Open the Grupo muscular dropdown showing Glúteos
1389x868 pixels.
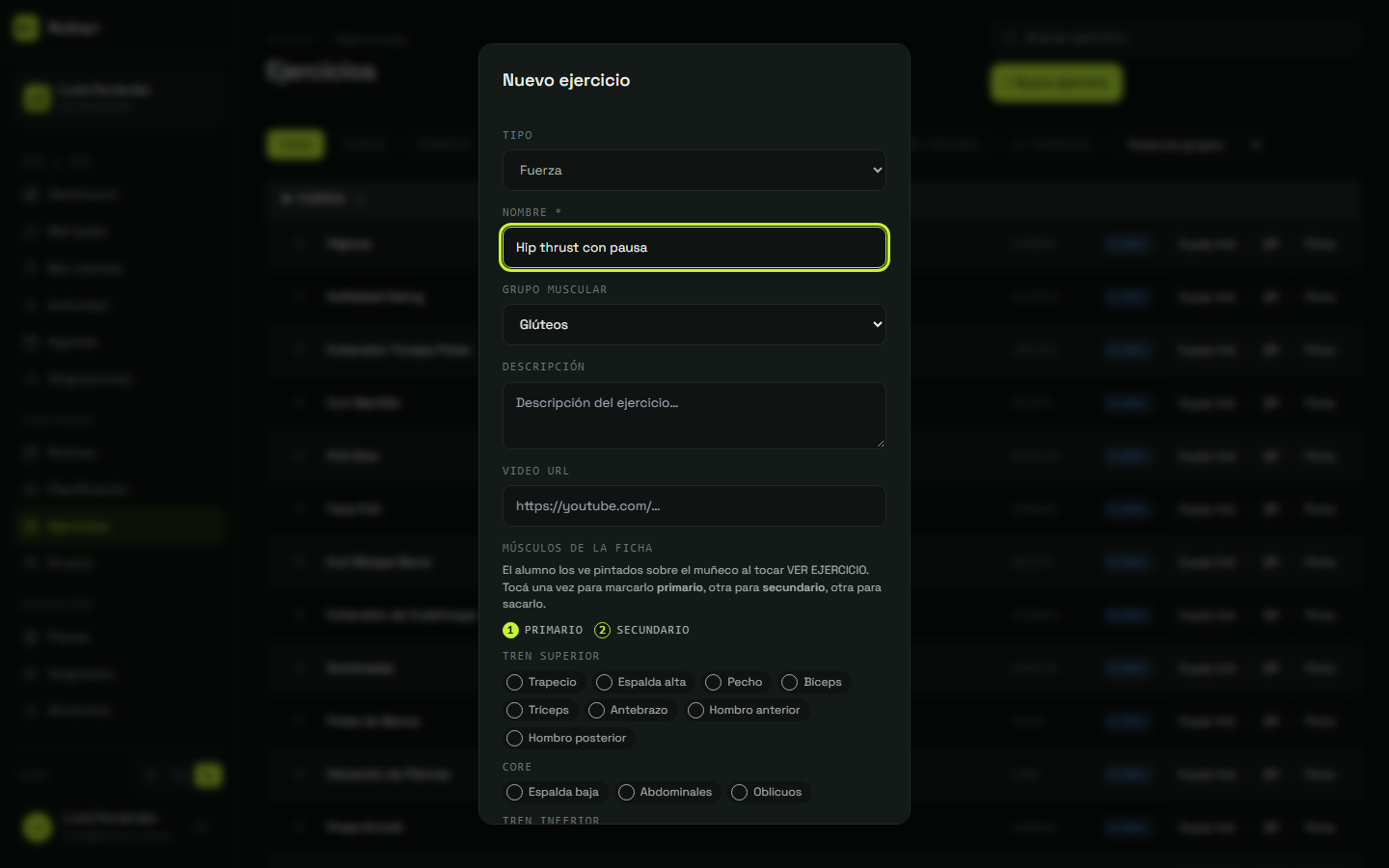(694, 324)
